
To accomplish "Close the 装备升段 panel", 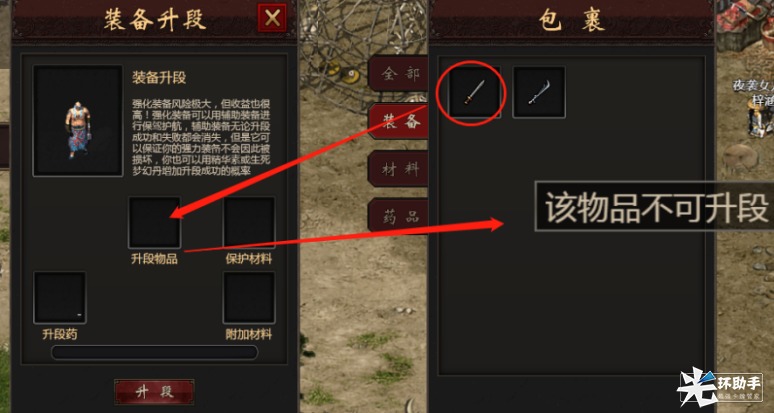I will 272,18.
